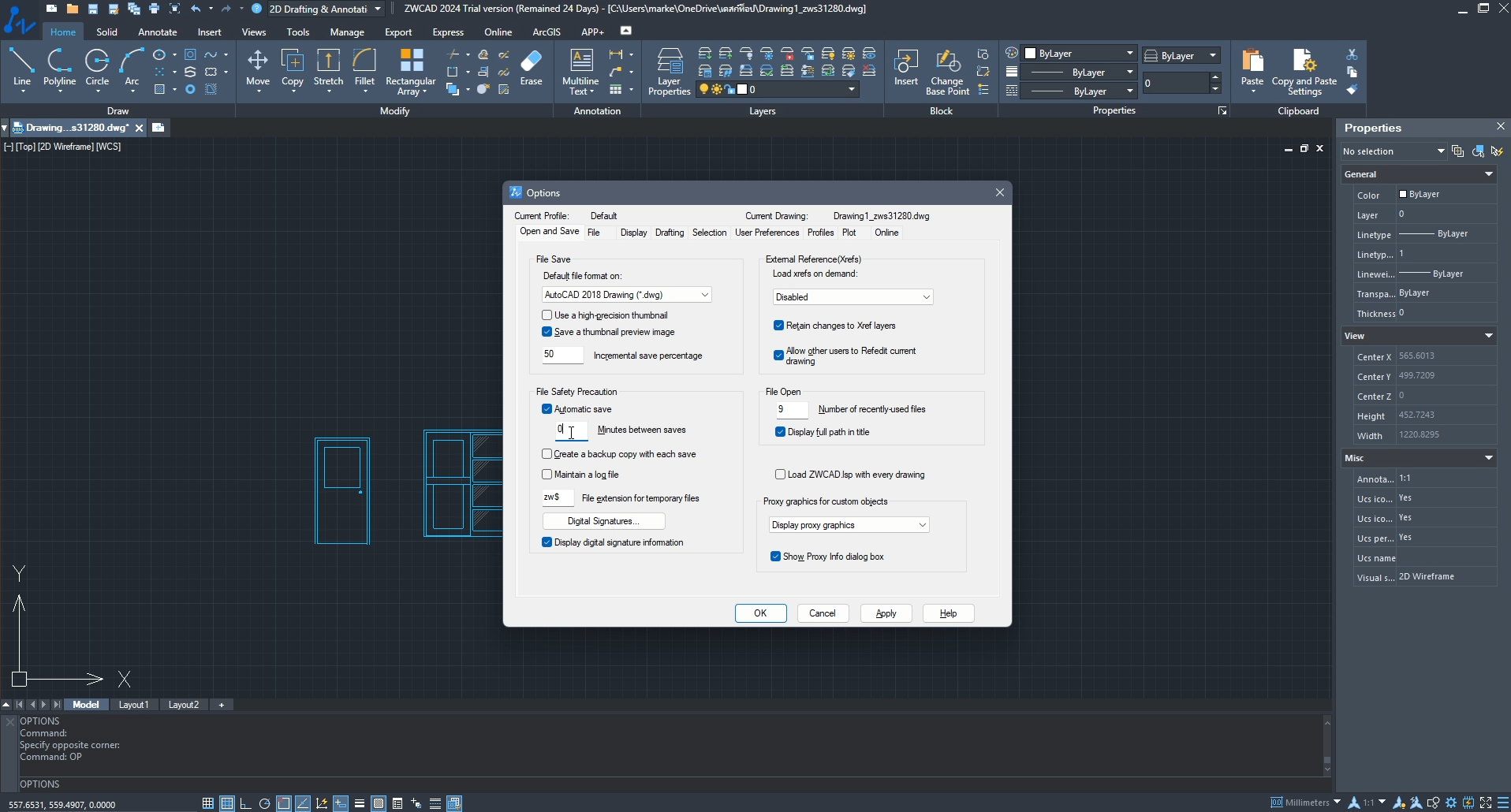Enable Use a high-precision thumbnail
The image size is (1511, 812).
pyautogui.click(x=547, y=315)
